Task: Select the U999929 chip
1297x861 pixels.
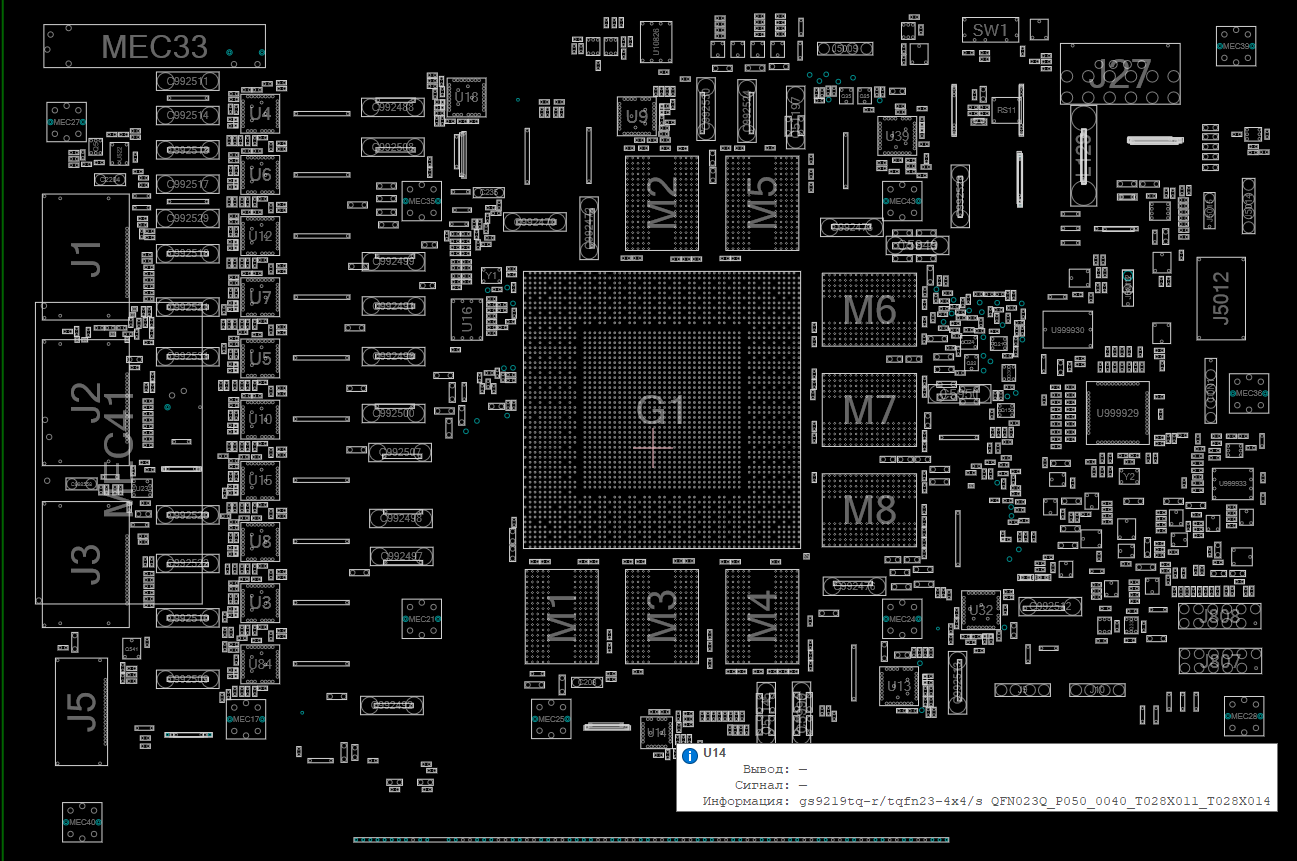Action: tap(1117, 412)
